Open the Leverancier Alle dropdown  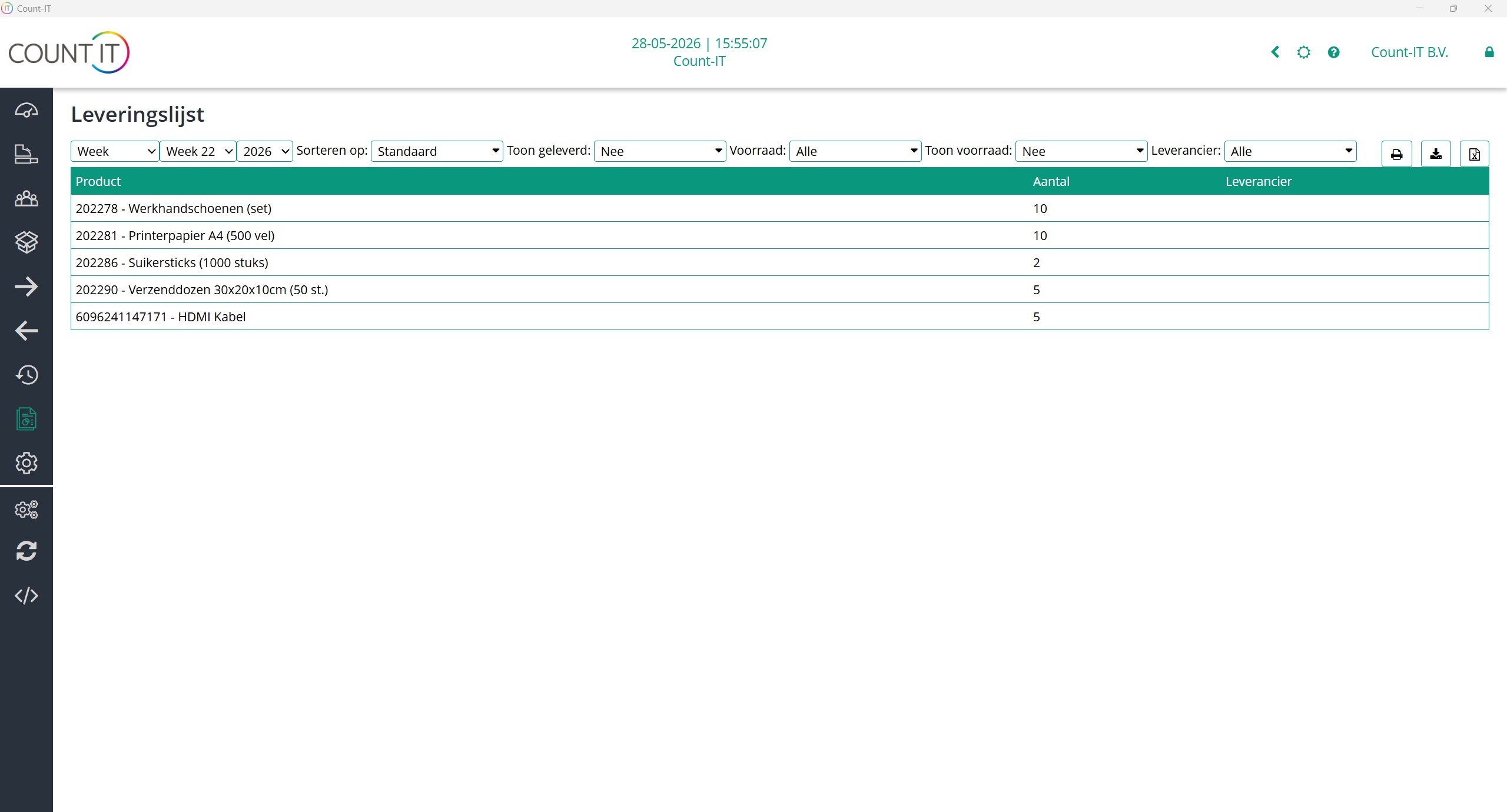[x=1290, y=151]
